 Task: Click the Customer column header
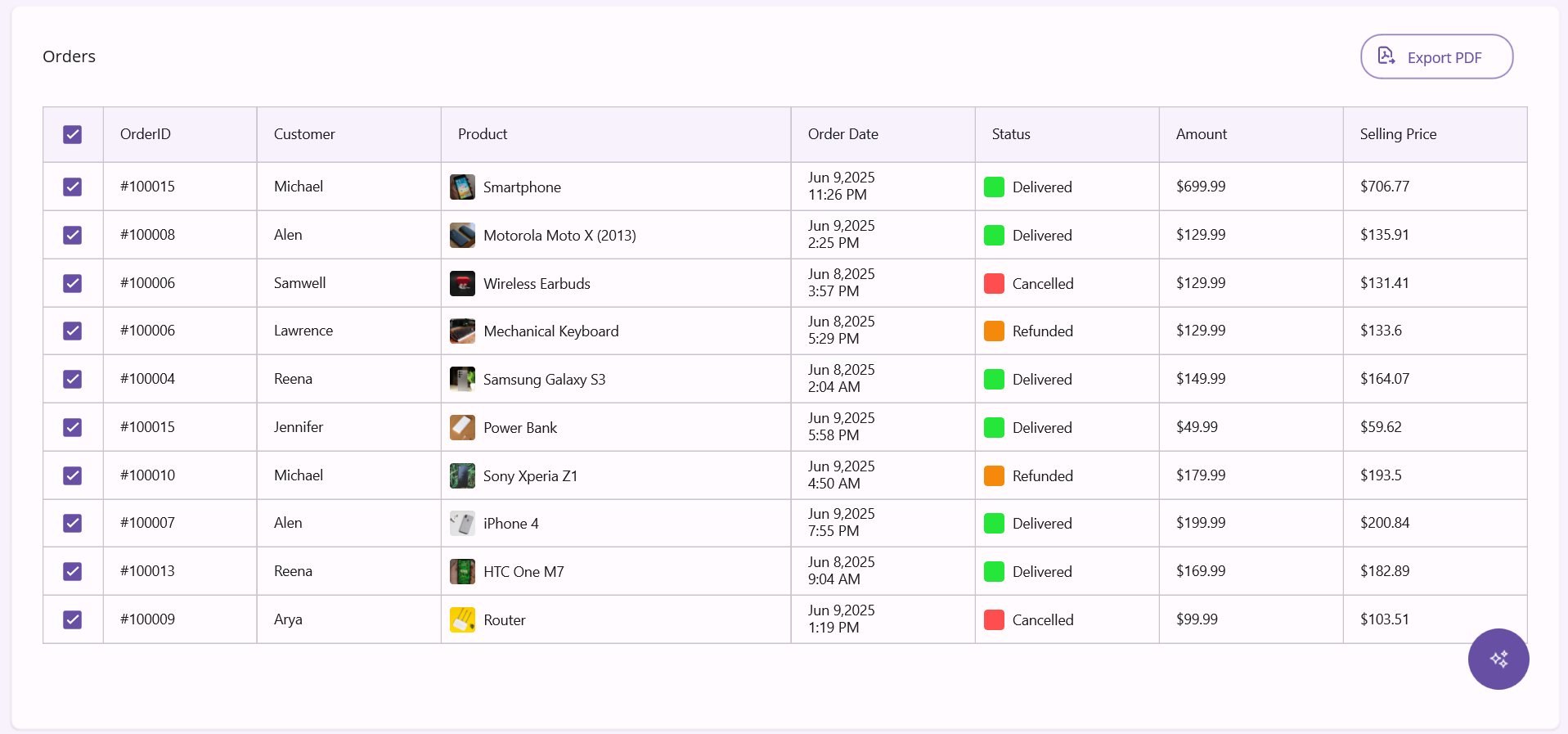[349, 134]
